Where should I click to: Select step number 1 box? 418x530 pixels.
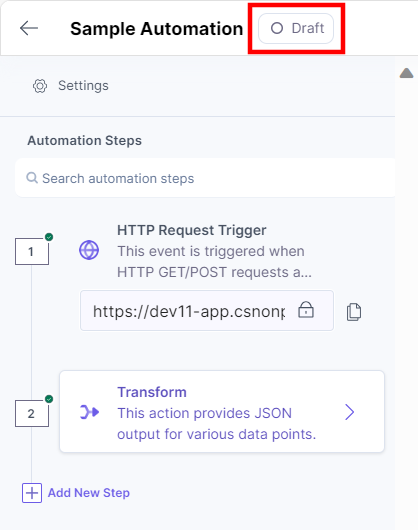point(32,251)
